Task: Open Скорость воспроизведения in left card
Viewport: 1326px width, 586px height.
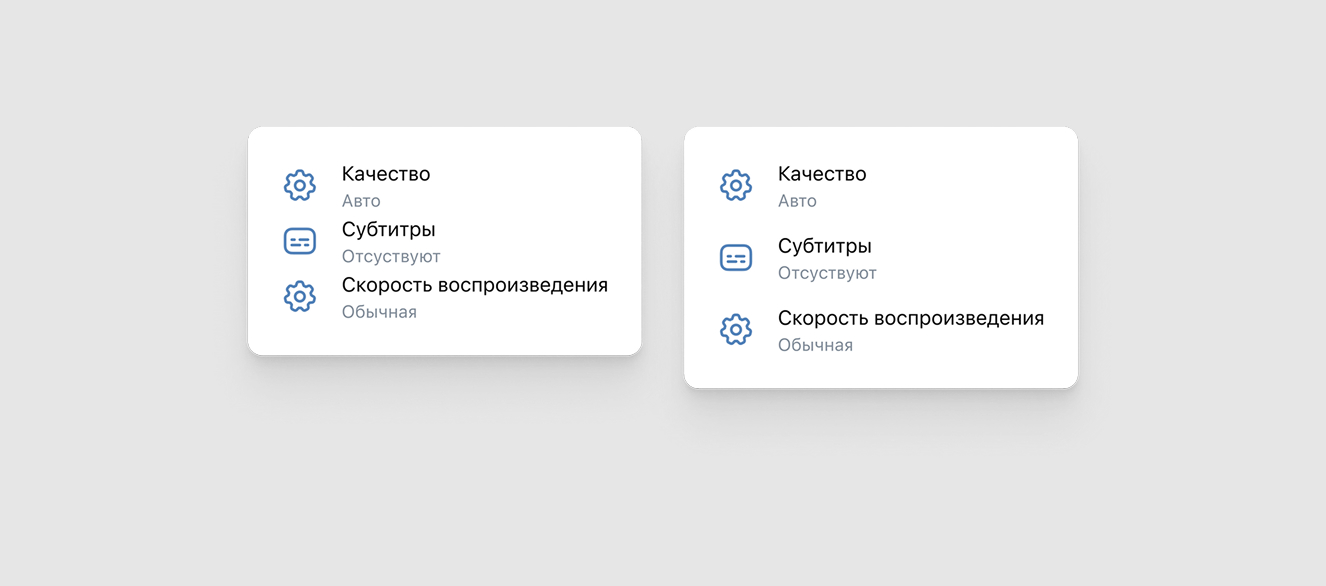Action: point(474,285)
